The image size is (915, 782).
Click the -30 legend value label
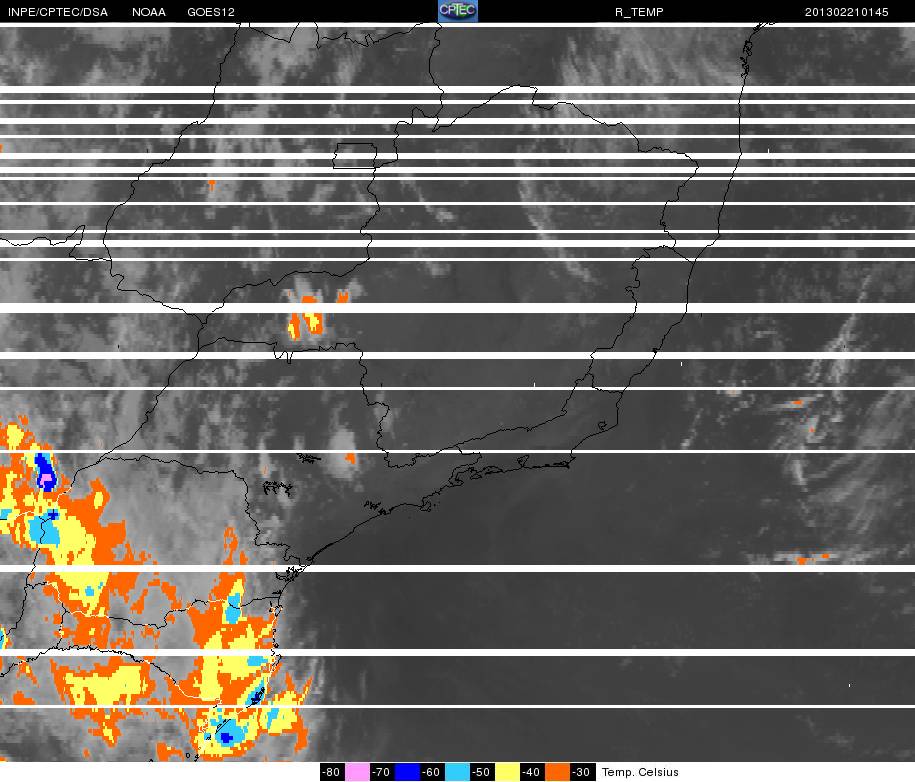pyautogui.click(x=581, y=772)
